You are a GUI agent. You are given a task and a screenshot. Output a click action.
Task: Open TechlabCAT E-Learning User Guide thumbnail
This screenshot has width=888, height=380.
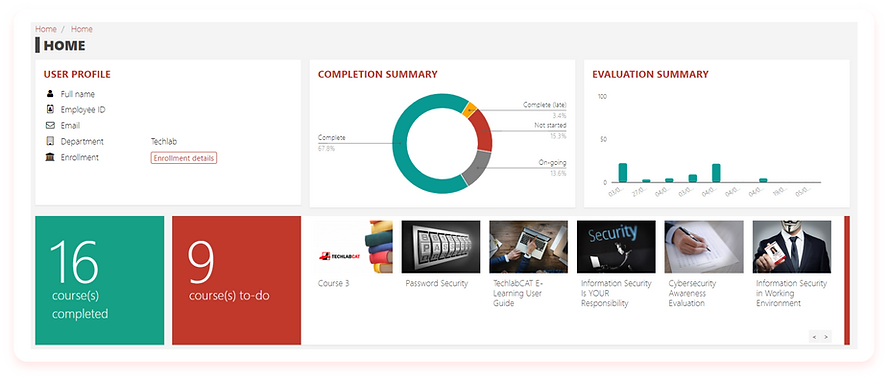(528, 247)
